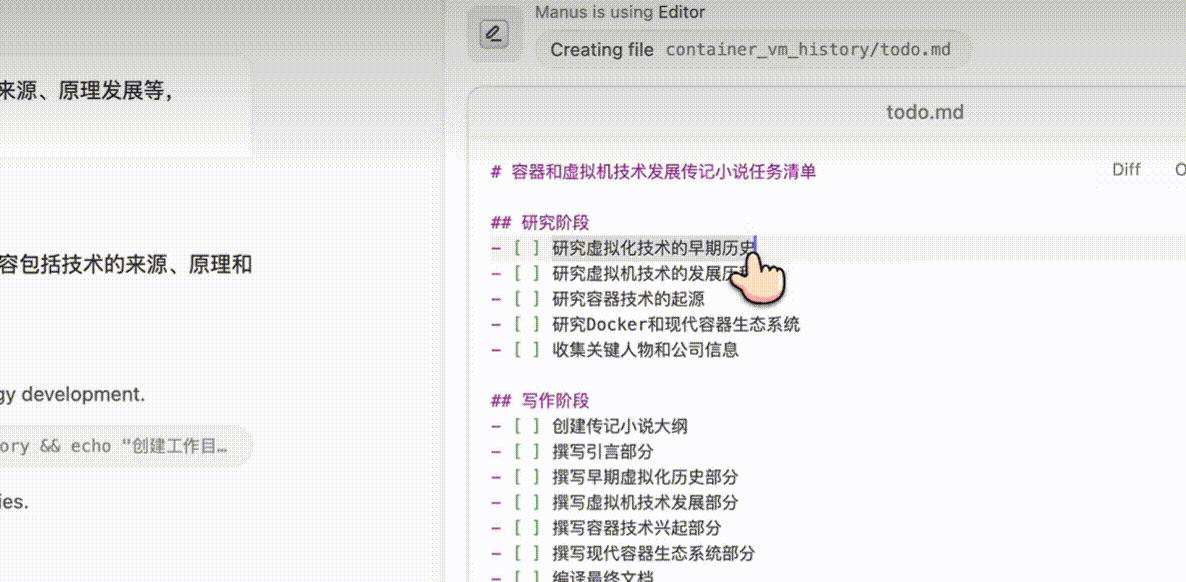Click the todo.md title bar
The height and width of the screenshot is (582, 1186).
click(x=925, y=112)
